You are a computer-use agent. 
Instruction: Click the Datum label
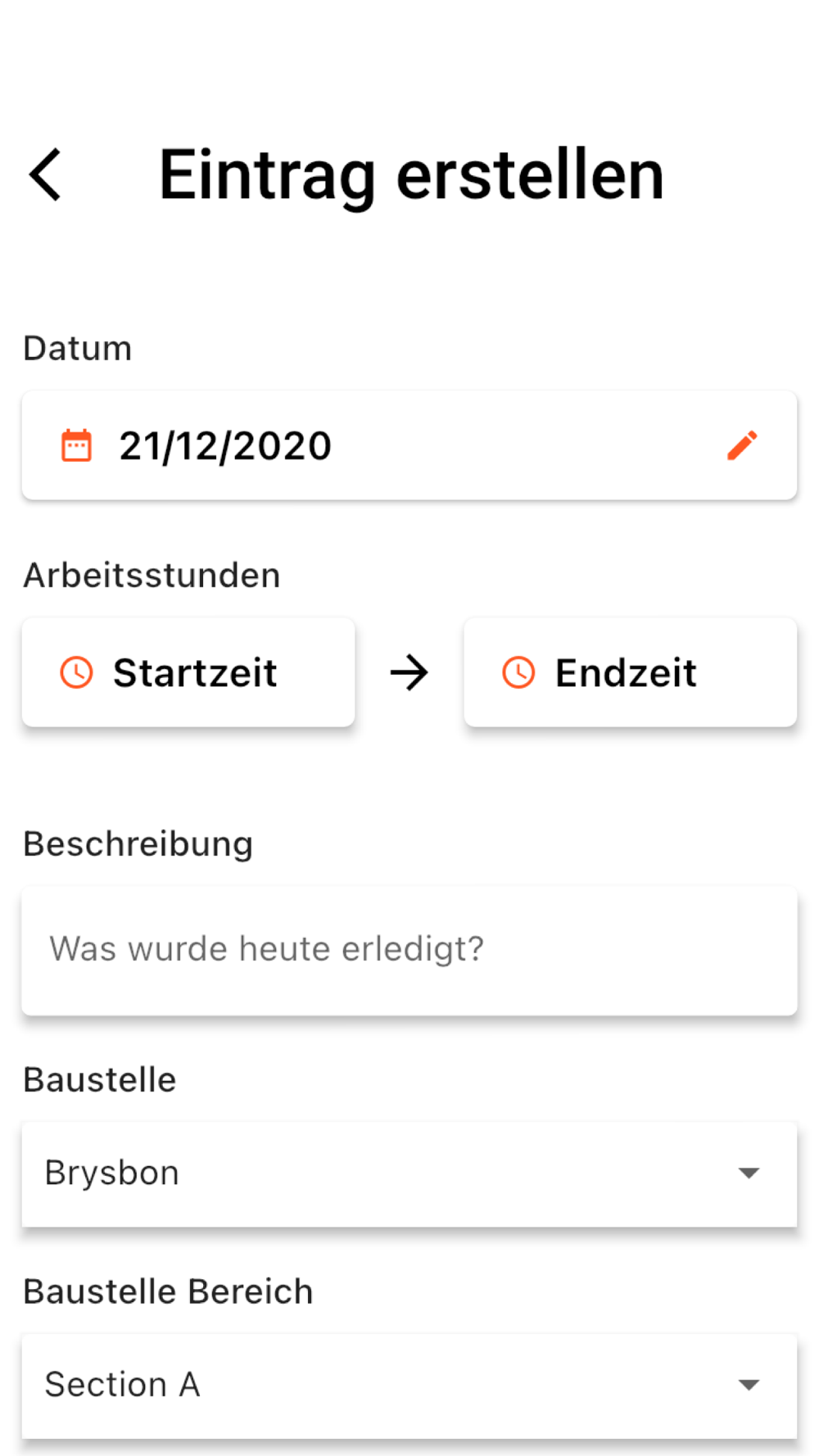(78, 348)
